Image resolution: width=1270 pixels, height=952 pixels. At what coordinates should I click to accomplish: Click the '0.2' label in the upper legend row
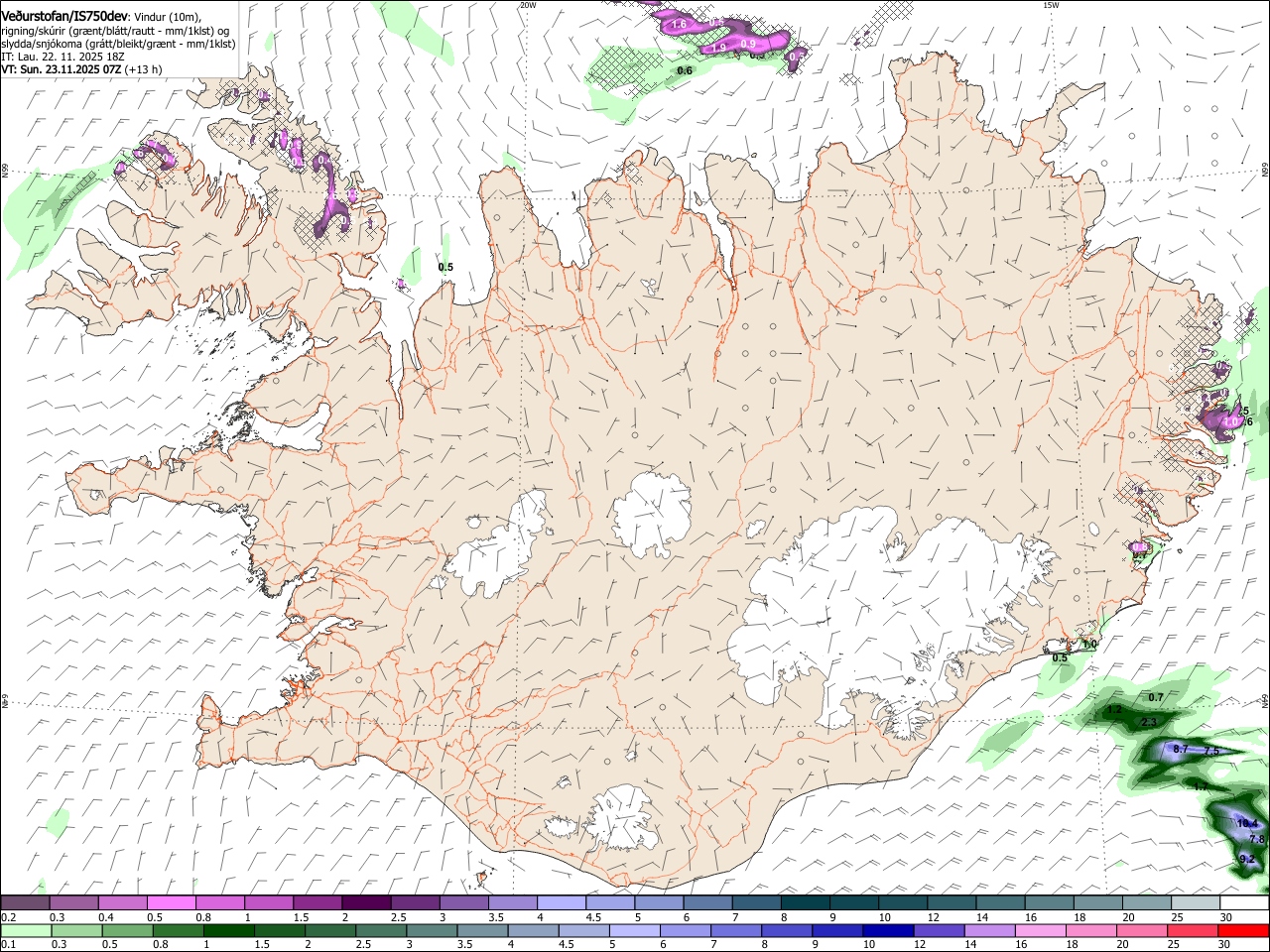coord(10,917)
